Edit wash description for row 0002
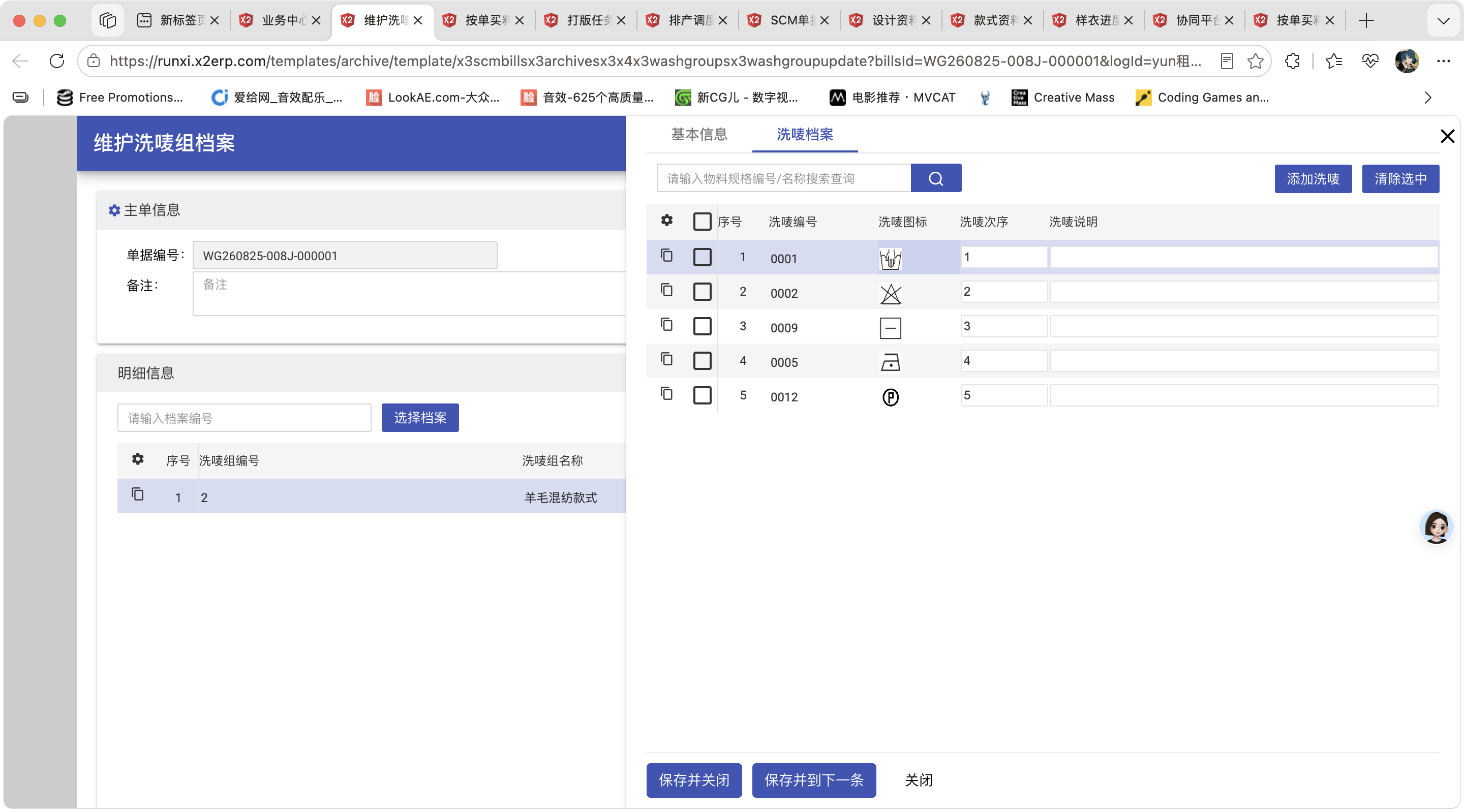Image resolution: width=1464 pixels, height=812 pixels. [x=1244, y=292]
